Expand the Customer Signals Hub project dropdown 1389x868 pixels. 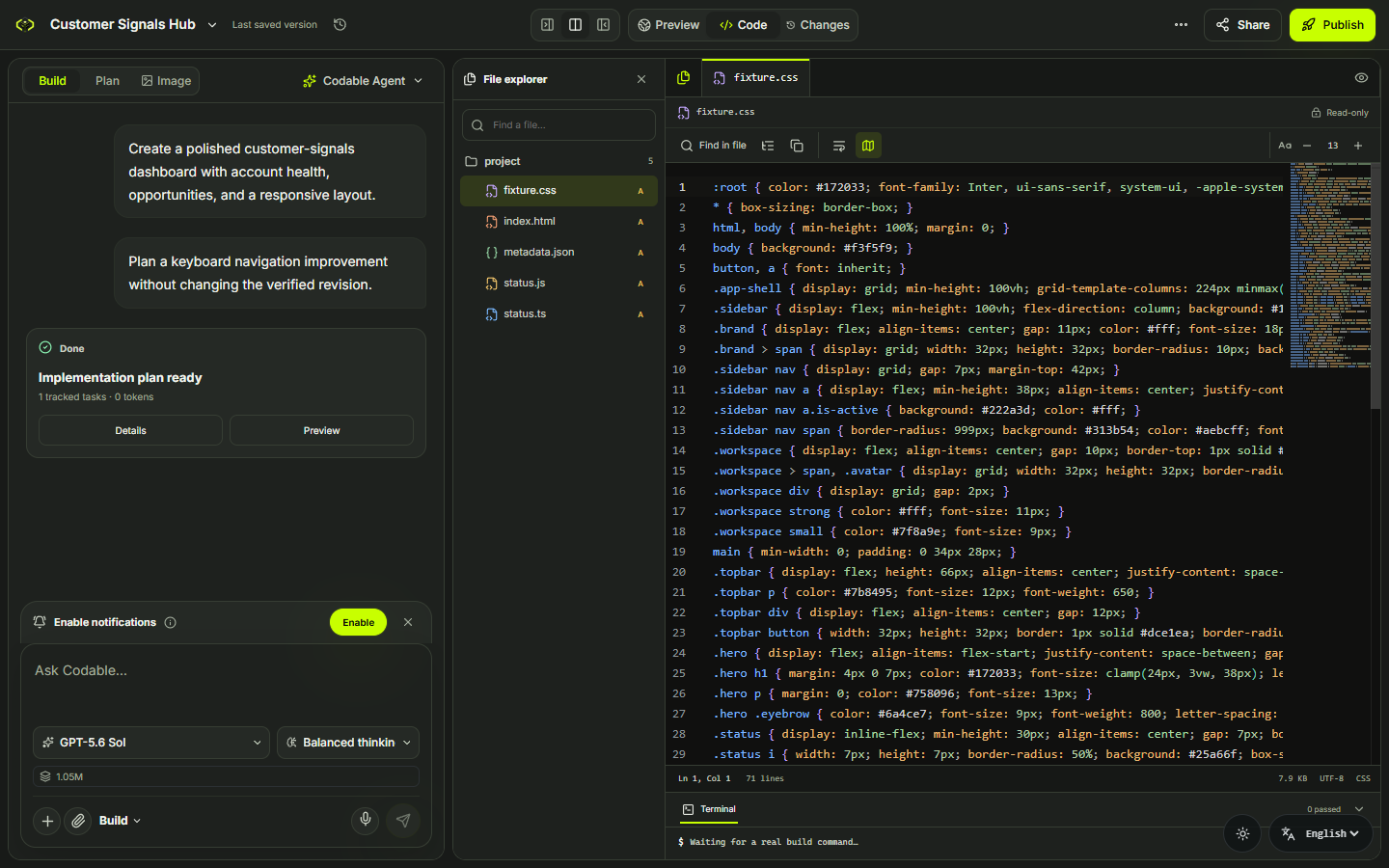(x=212, y=25)
